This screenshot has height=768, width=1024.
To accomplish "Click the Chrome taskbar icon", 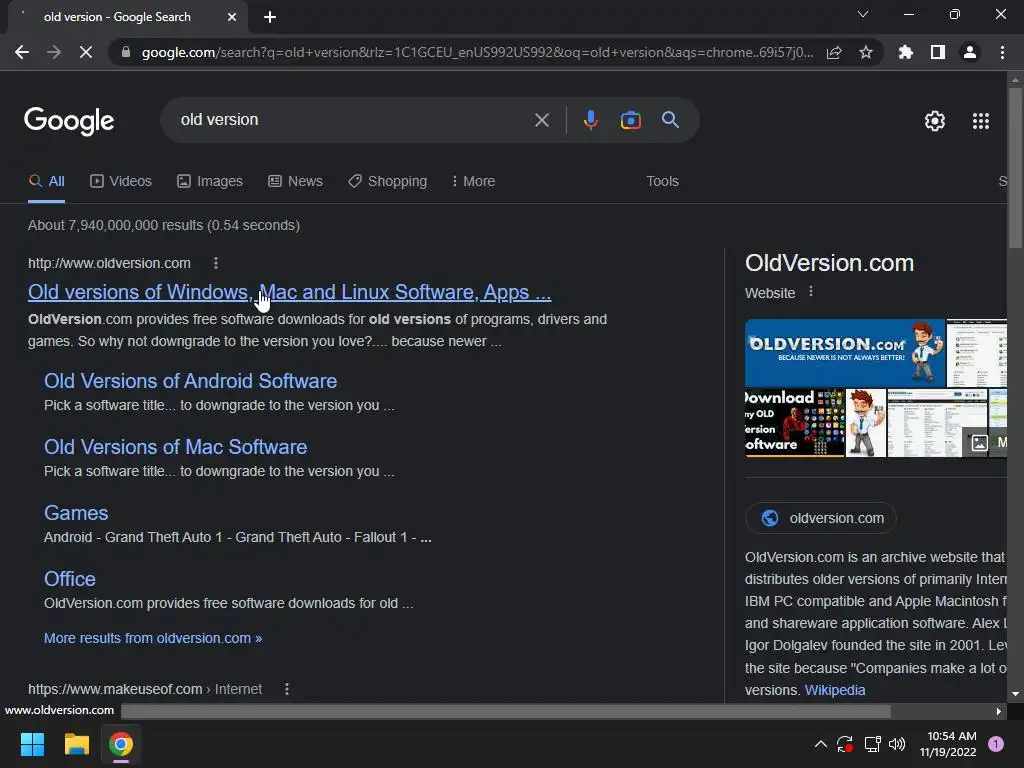I will [x=121, y=744].
